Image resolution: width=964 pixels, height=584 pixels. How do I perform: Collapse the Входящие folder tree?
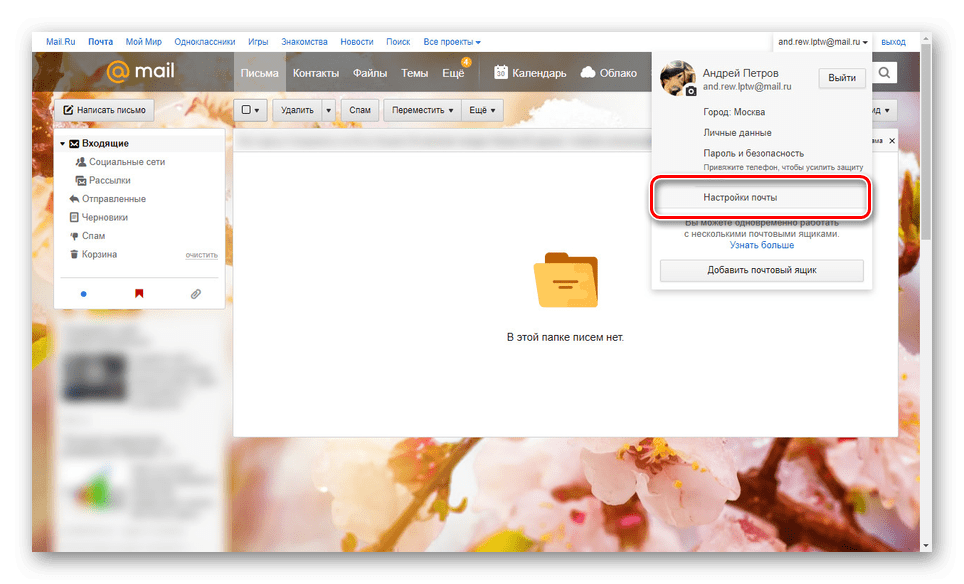[x=62, y=143]
